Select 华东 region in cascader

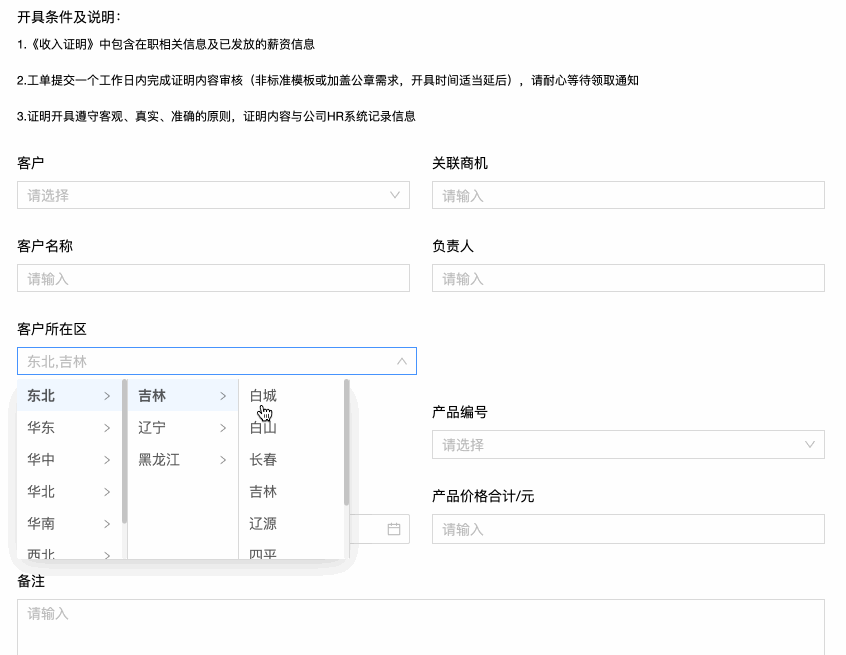click(x=70, y=428)
